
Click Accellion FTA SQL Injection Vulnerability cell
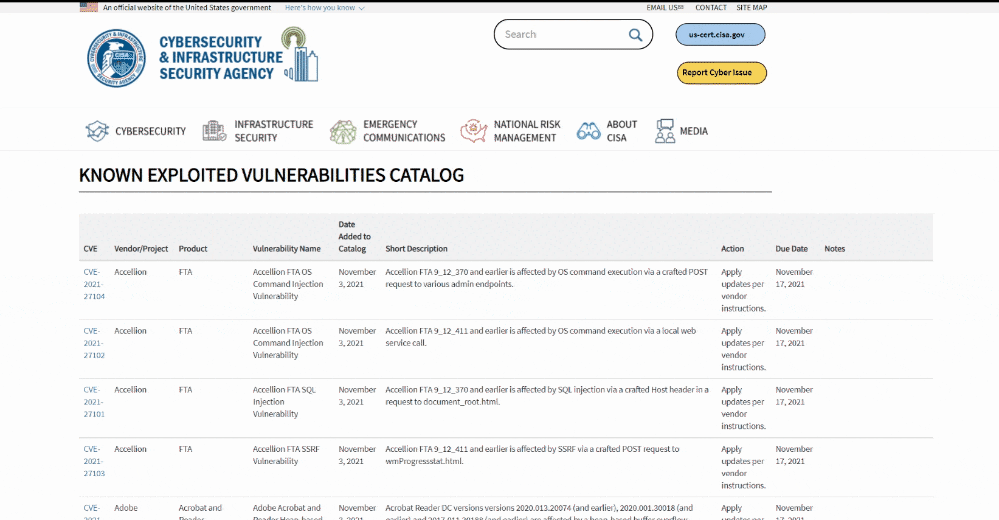coord(284,402)
